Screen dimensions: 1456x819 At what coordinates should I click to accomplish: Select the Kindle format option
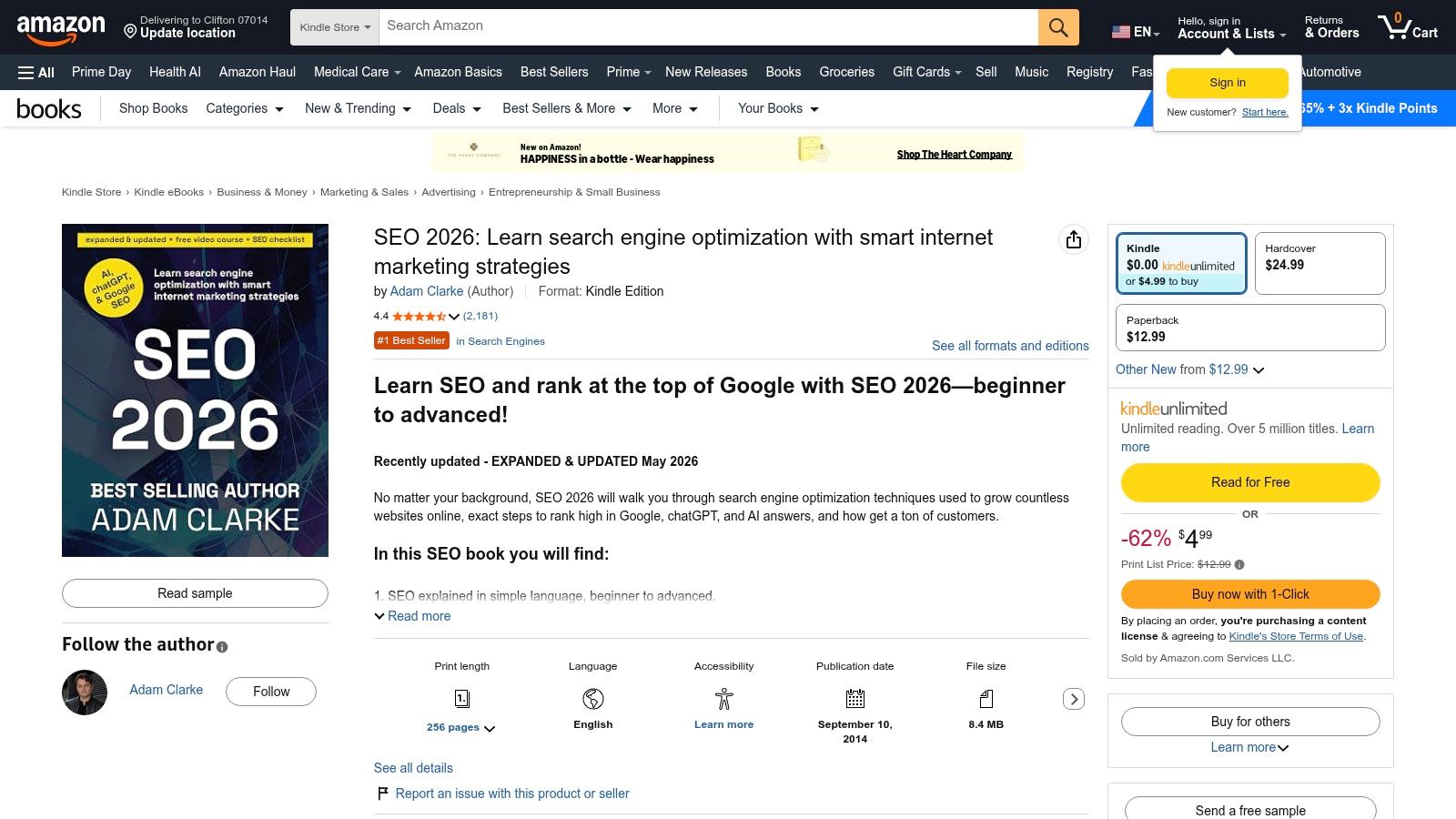tap(1181, 263)
